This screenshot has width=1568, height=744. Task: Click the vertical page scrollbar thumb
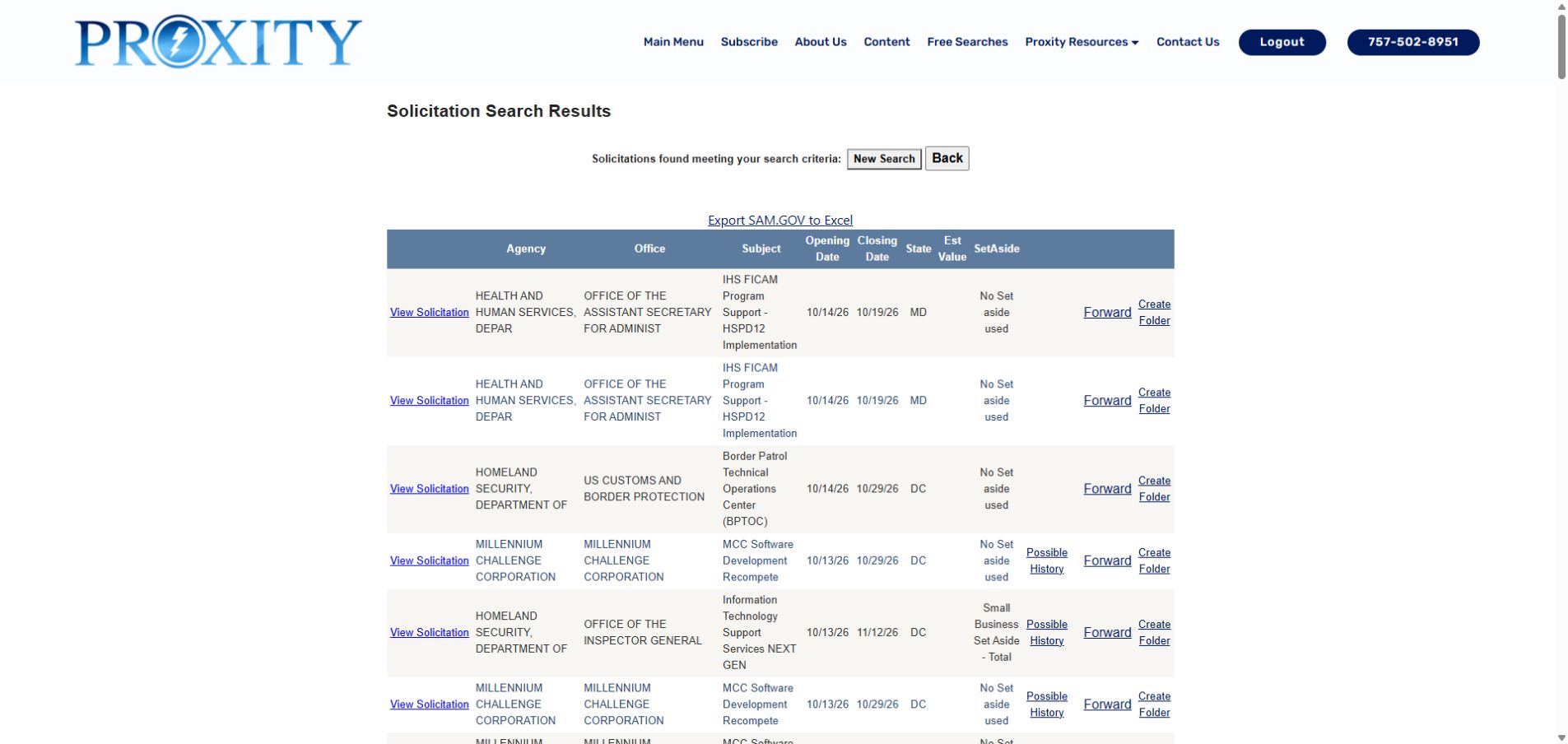tap(1561, 48)
